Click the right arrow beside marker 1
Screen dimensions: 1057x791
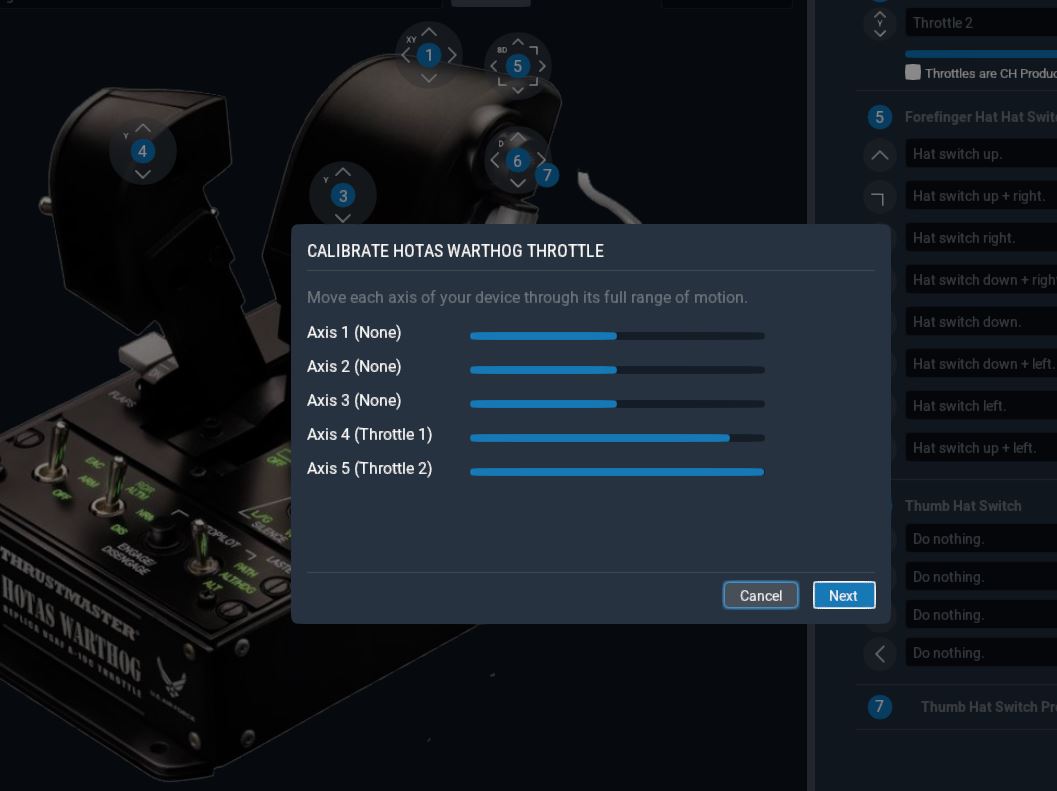(x=452, y=55)
